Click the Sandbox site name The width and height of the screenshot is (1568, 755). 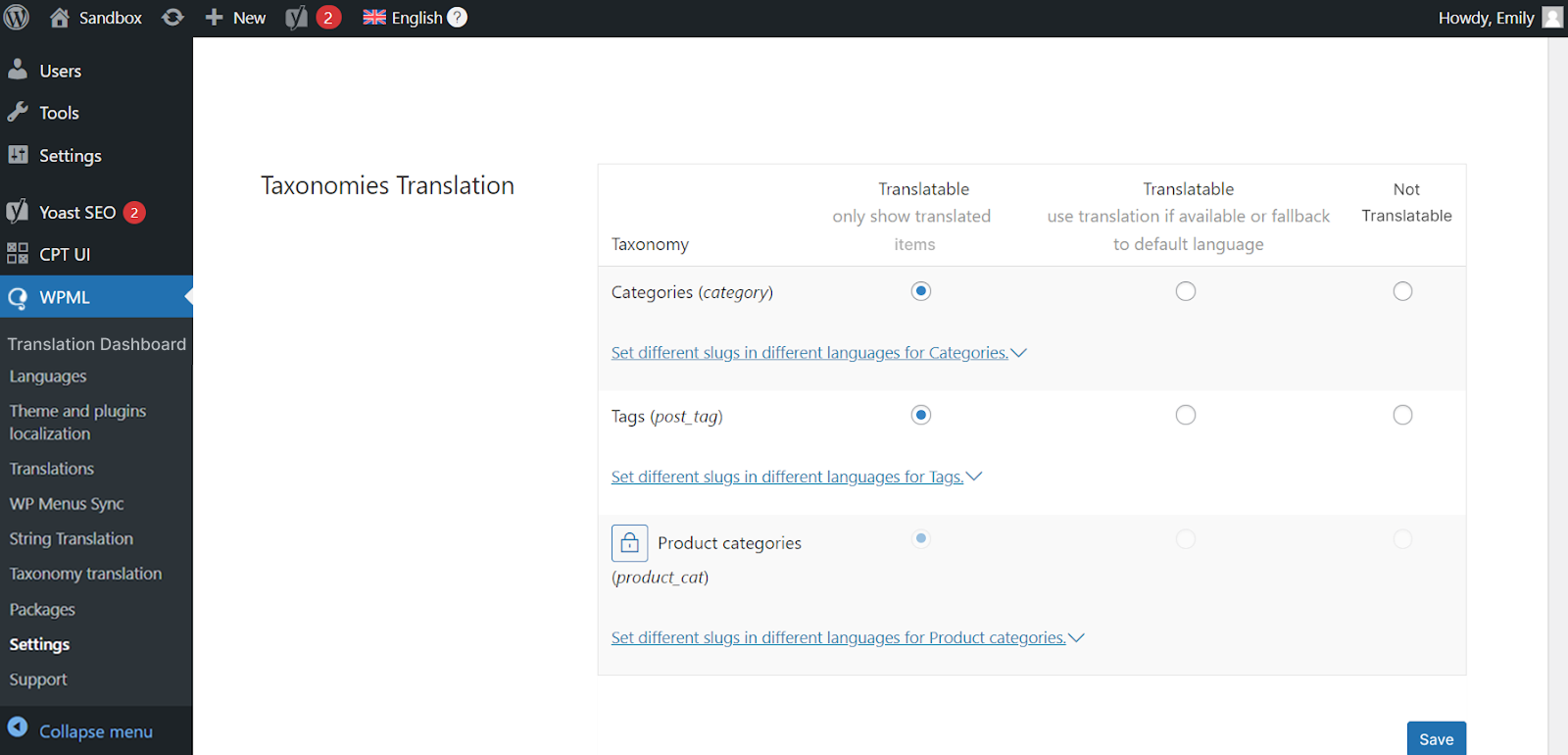click(x=111, y=18)
